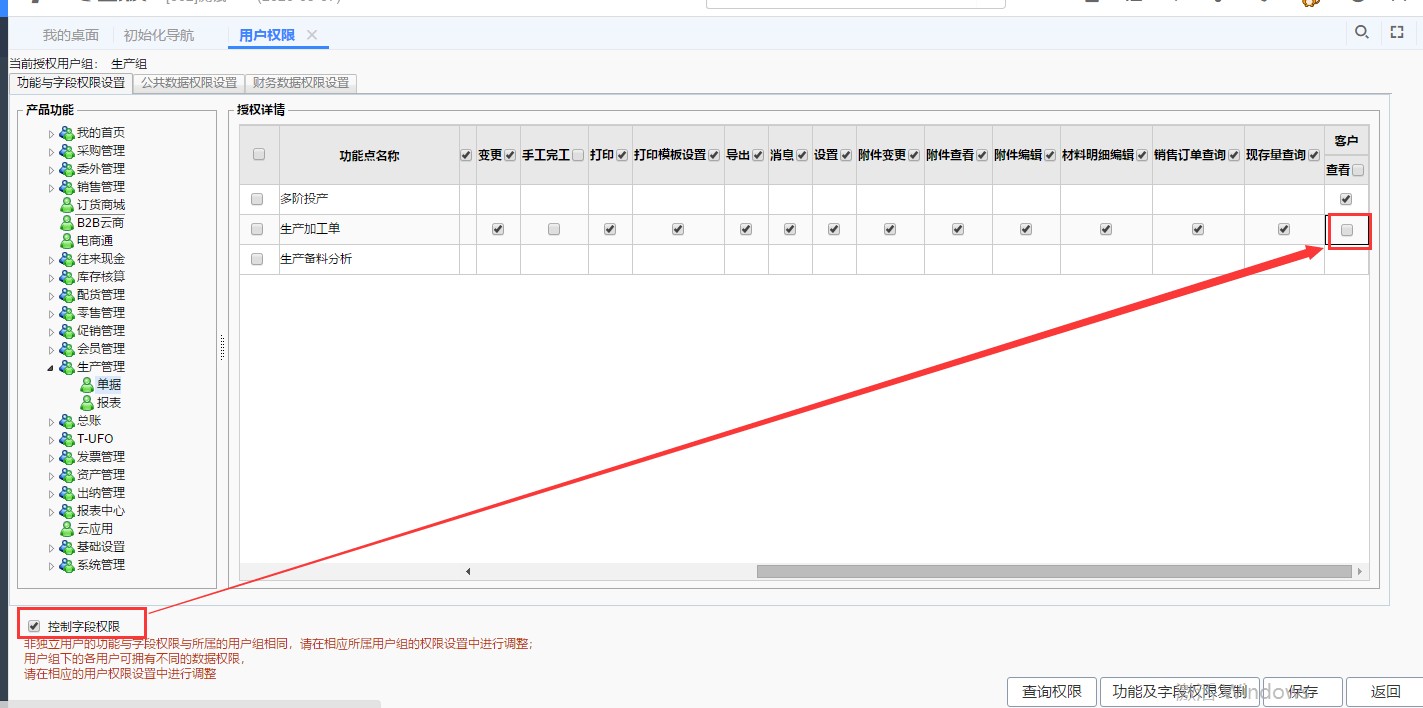Click the 委外管理 module icon
Screen dimensions: 1423x708
pyautogui.click(x=67, y=169)
